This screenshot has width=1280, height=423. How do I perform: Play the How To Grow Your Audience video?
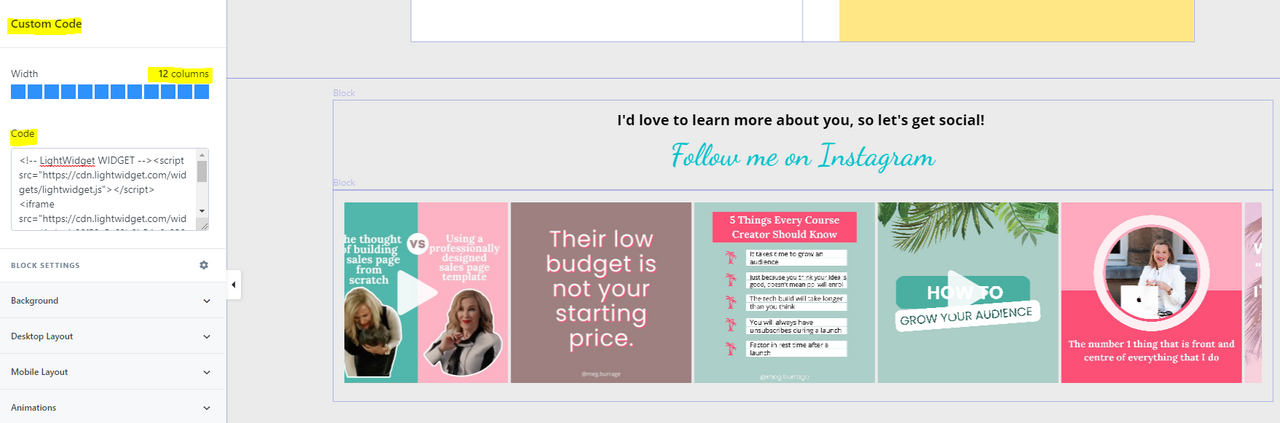[967, 292]
